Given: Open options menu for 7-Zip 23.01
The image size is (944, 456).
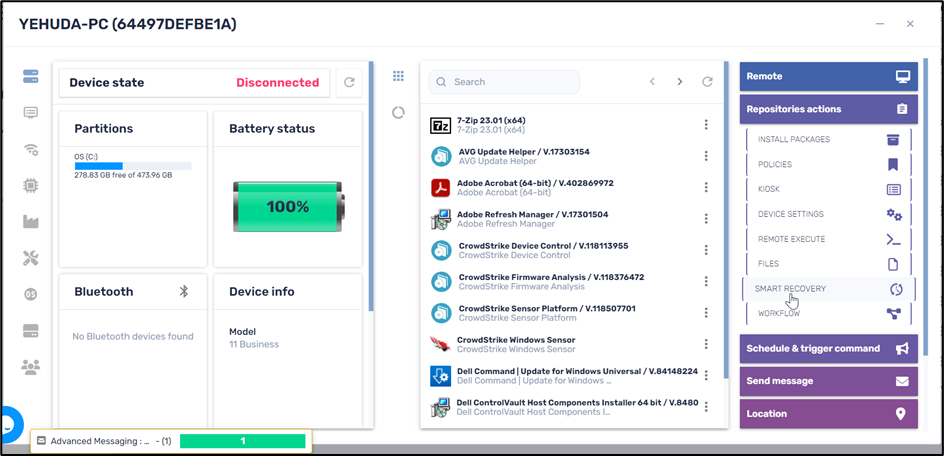Looking at the screenshot, I should pos(706,125).
